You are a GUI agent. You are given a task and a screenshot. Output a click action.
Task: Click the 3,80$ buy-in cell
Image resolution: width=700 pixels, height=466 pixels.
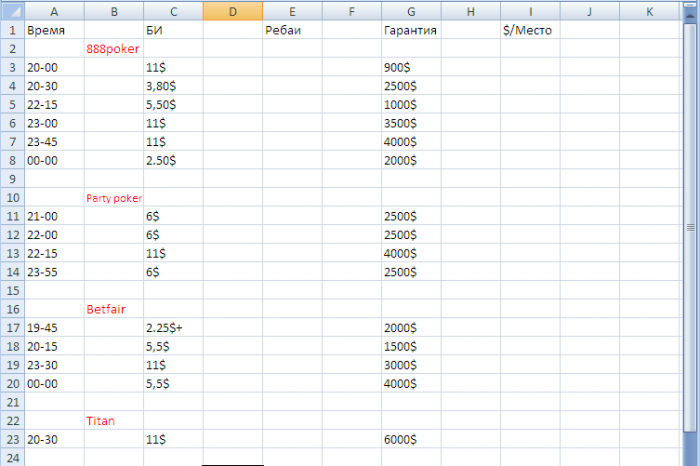point(173,86)
